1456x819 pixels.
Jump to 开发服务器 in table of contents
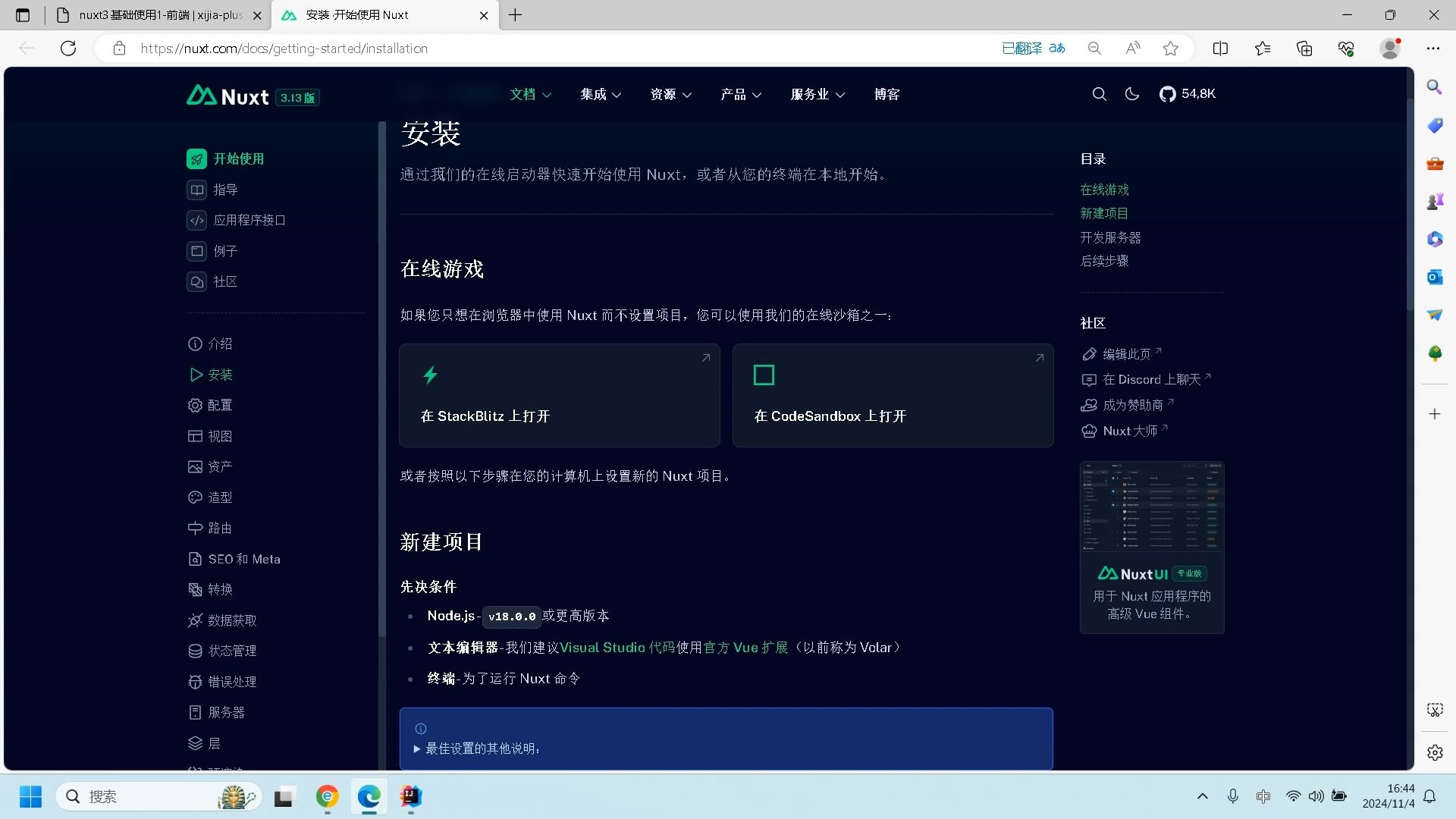click(x=1110, y=237)
